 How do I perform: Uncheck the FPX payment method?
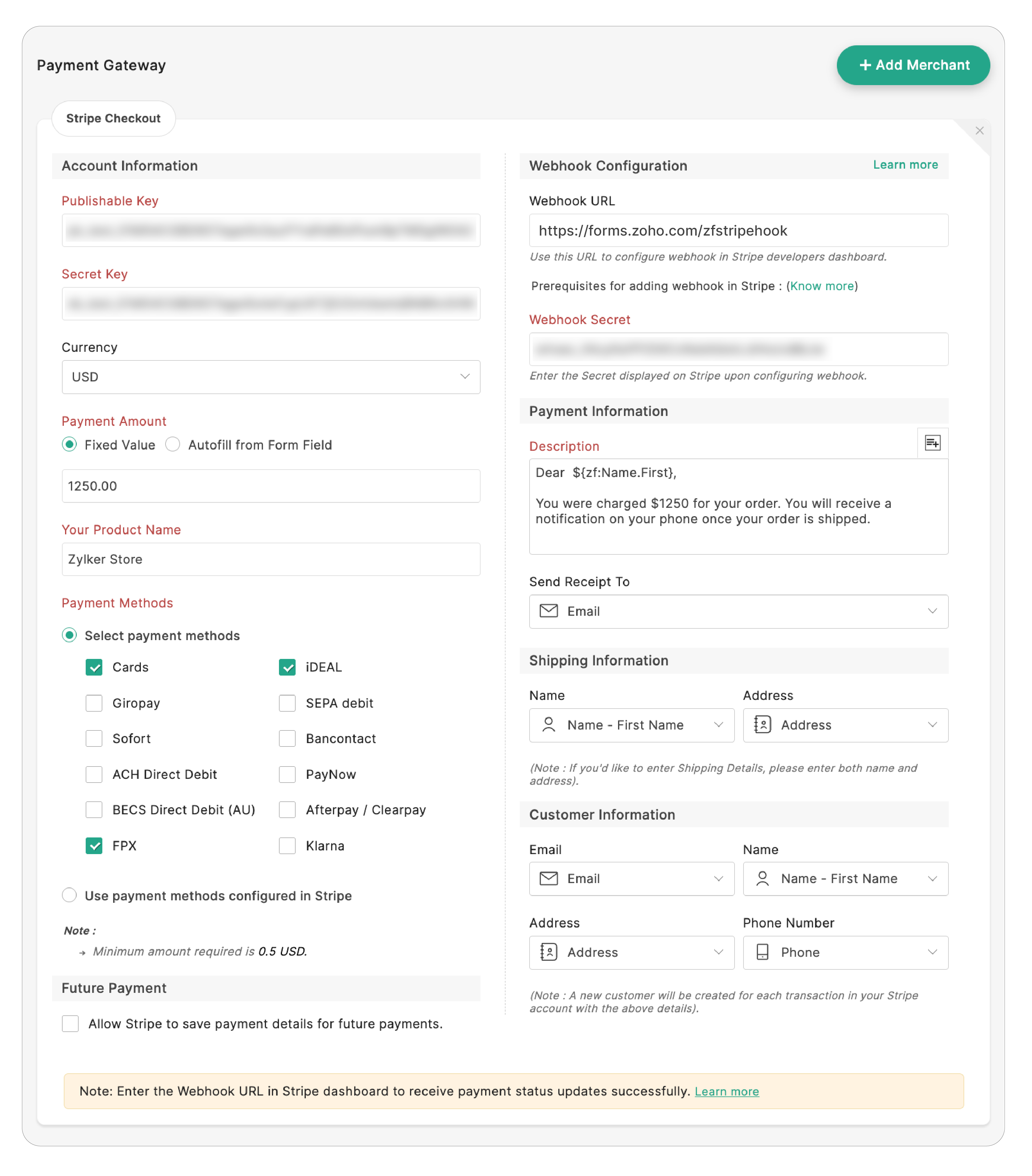pos(94,845)
